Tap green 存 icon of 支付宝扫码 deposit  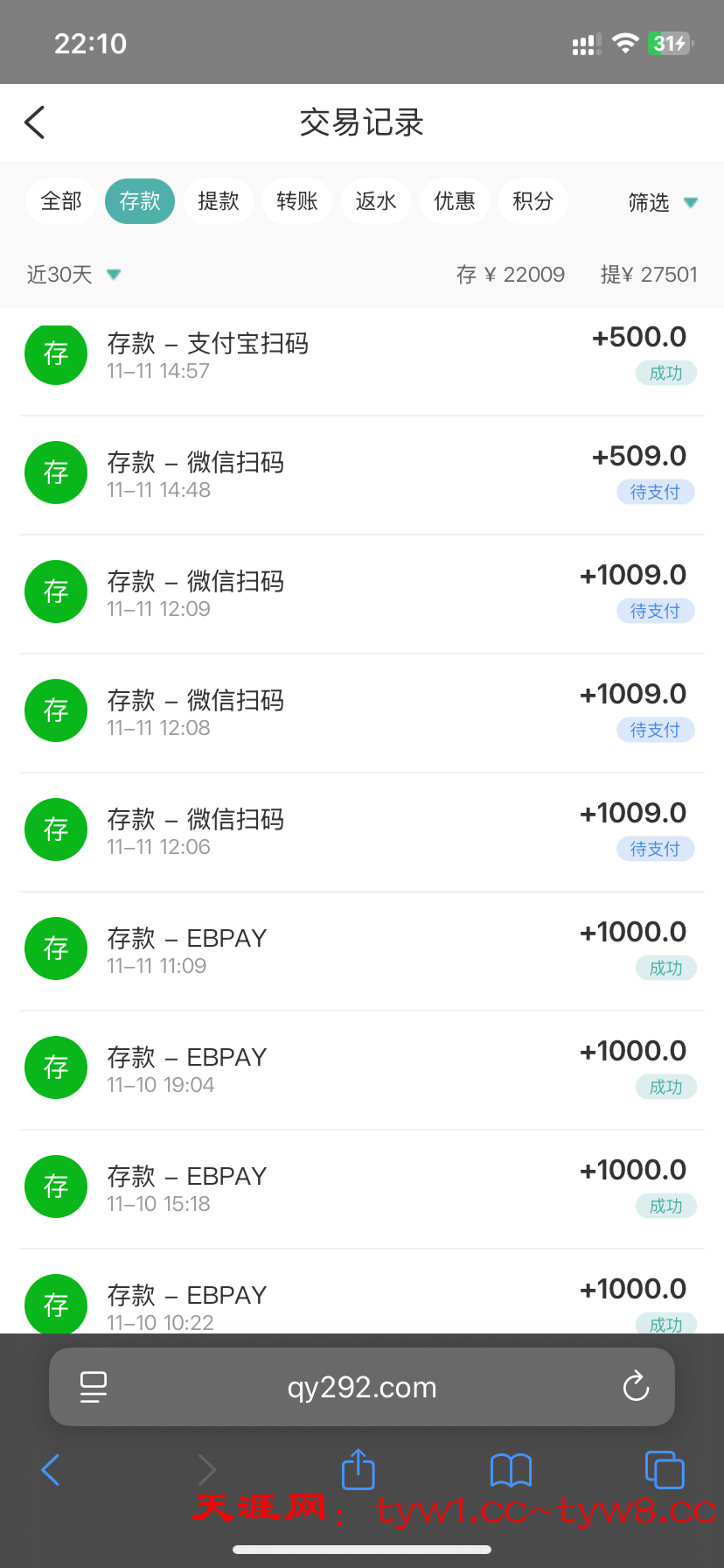pyautogui.click(x=56, y=353)
